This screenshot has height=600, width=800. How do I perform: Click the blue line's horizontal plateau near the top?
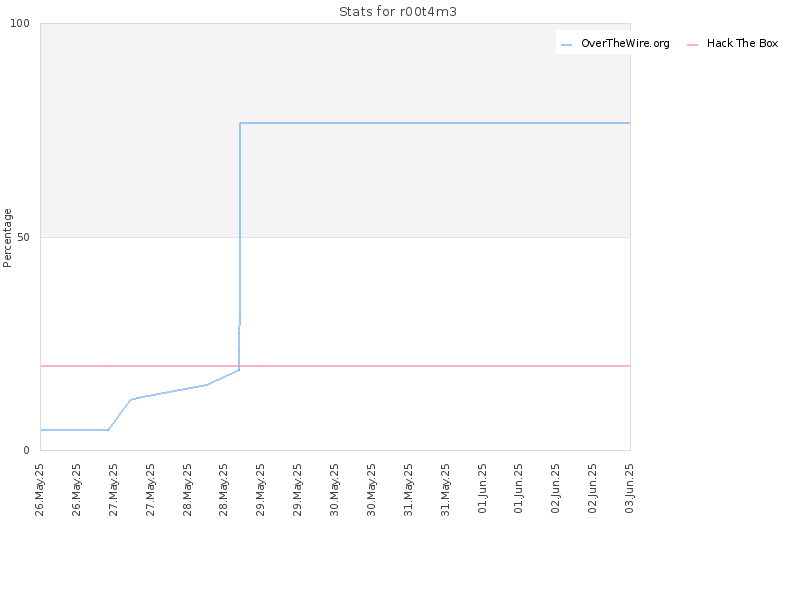435,123
